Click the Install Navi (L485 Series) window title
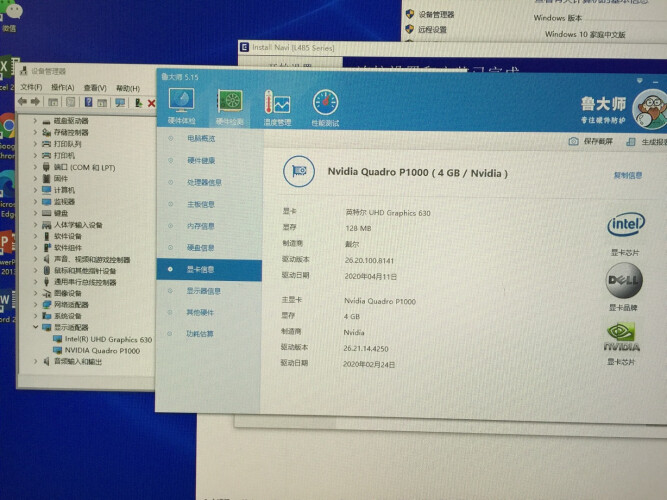 click(x=293, y=48)
